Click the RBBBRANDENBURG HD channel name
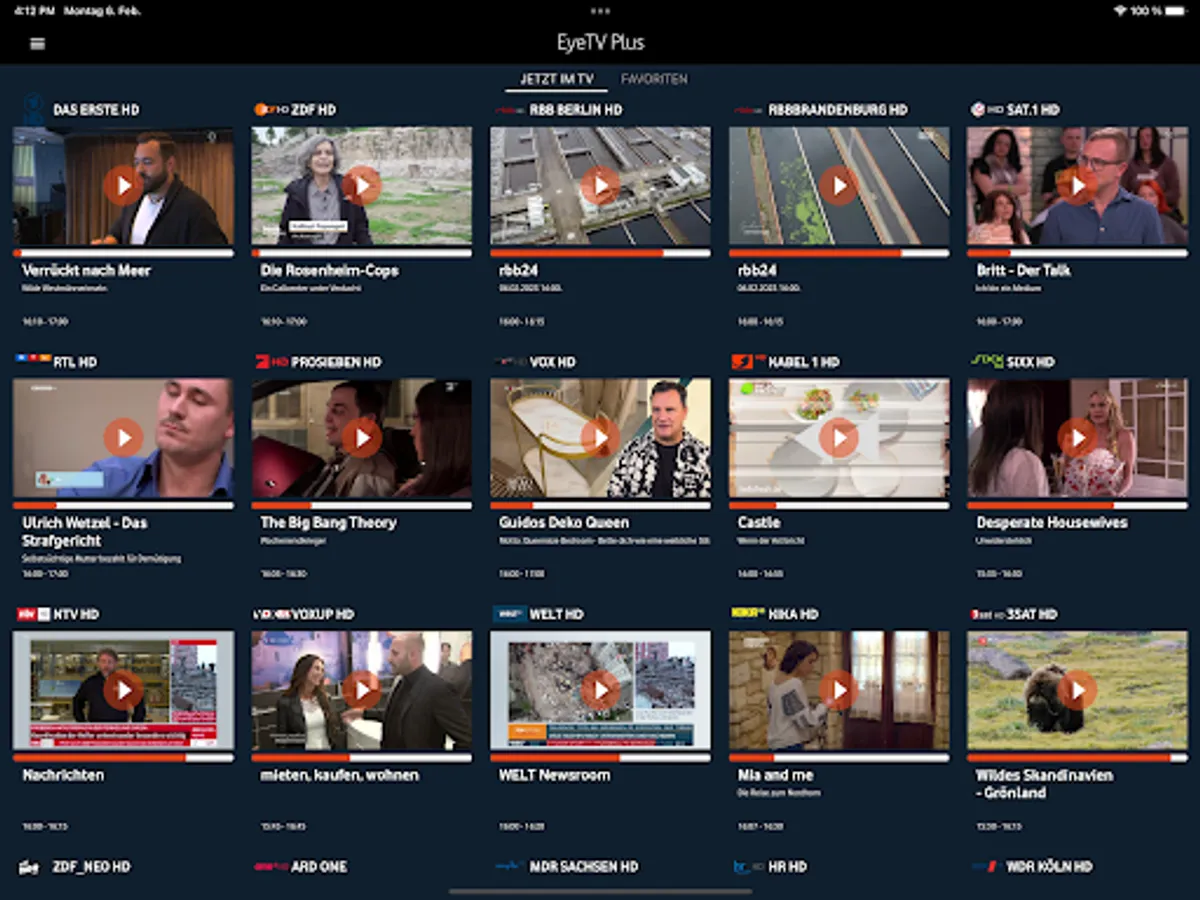This screenshot has height=900, width=1200. point(837,110)
